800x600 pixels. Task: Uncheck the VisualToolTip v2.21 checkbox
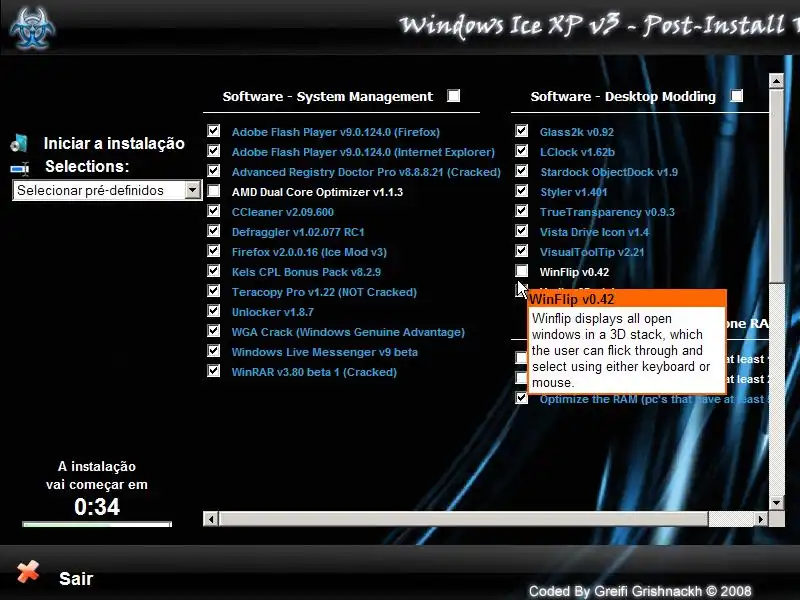point(521,251)
